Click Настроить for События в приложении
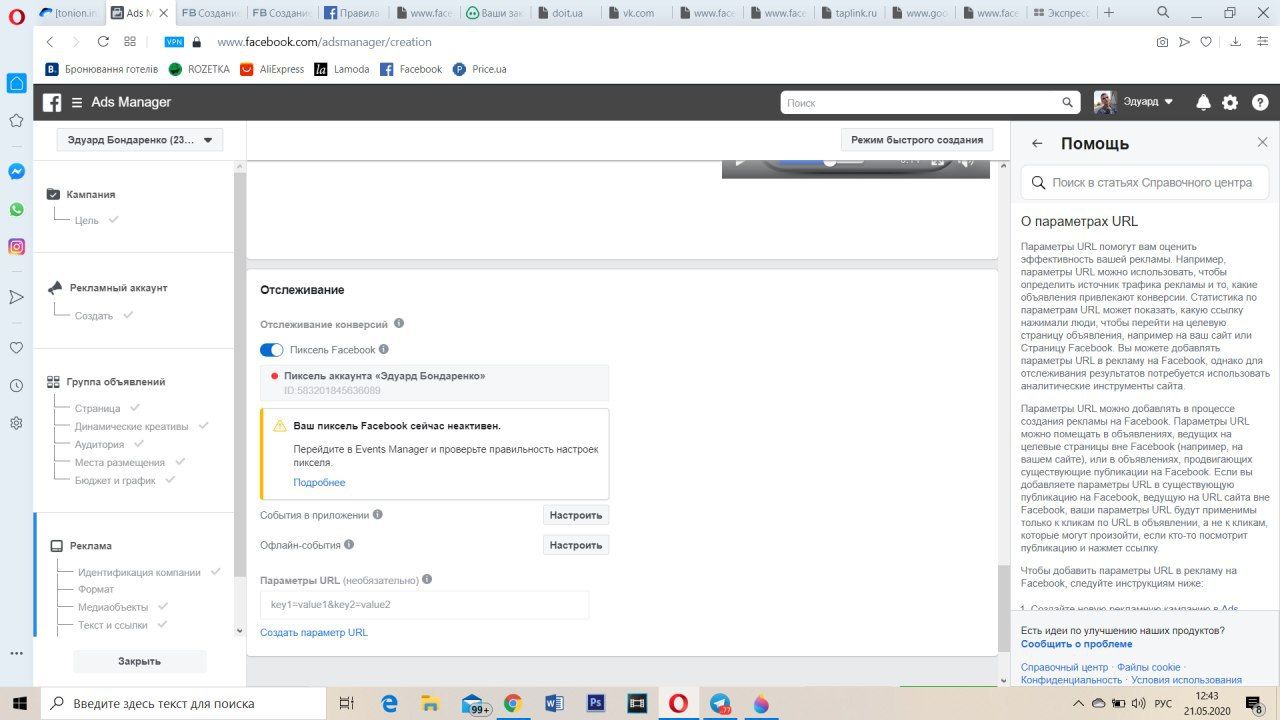This screenshot has width=1280, height=720. point(576,515)
